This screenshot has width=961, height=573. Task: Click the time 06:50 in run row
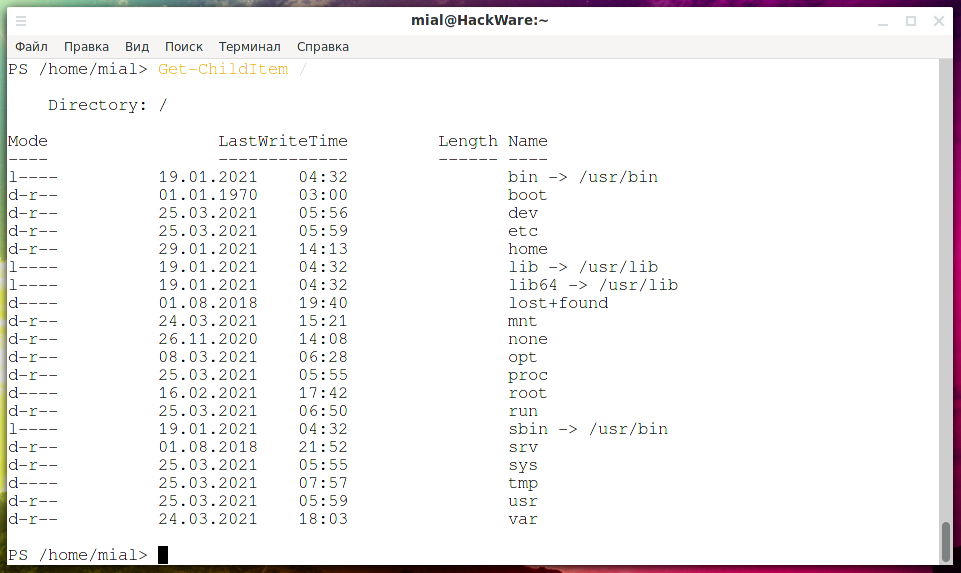coord(323,411)
